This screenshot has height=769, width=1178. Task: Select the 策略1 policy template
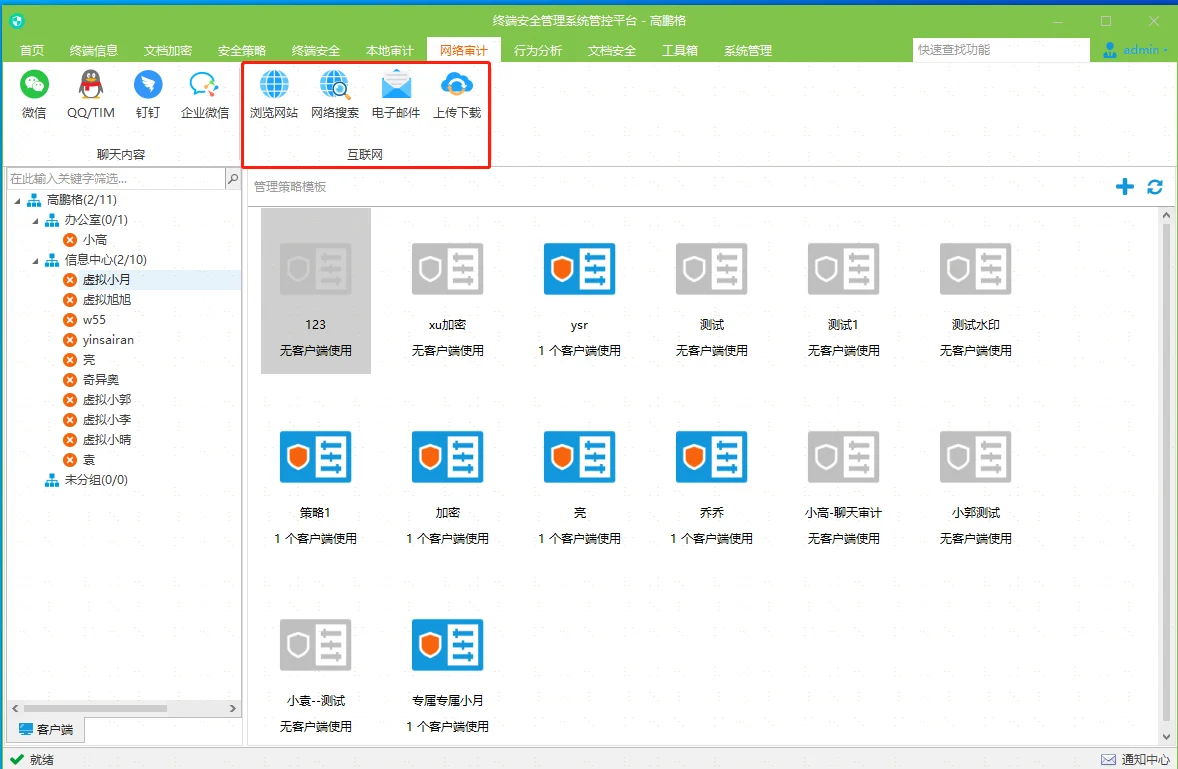[x=316, y=479]
